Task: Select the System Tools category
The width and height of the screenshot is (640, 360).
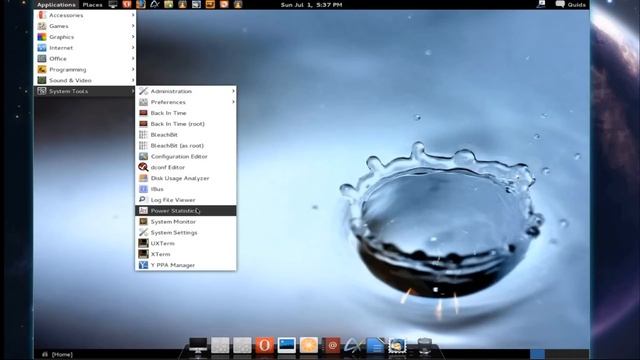Action: [85, 91]
